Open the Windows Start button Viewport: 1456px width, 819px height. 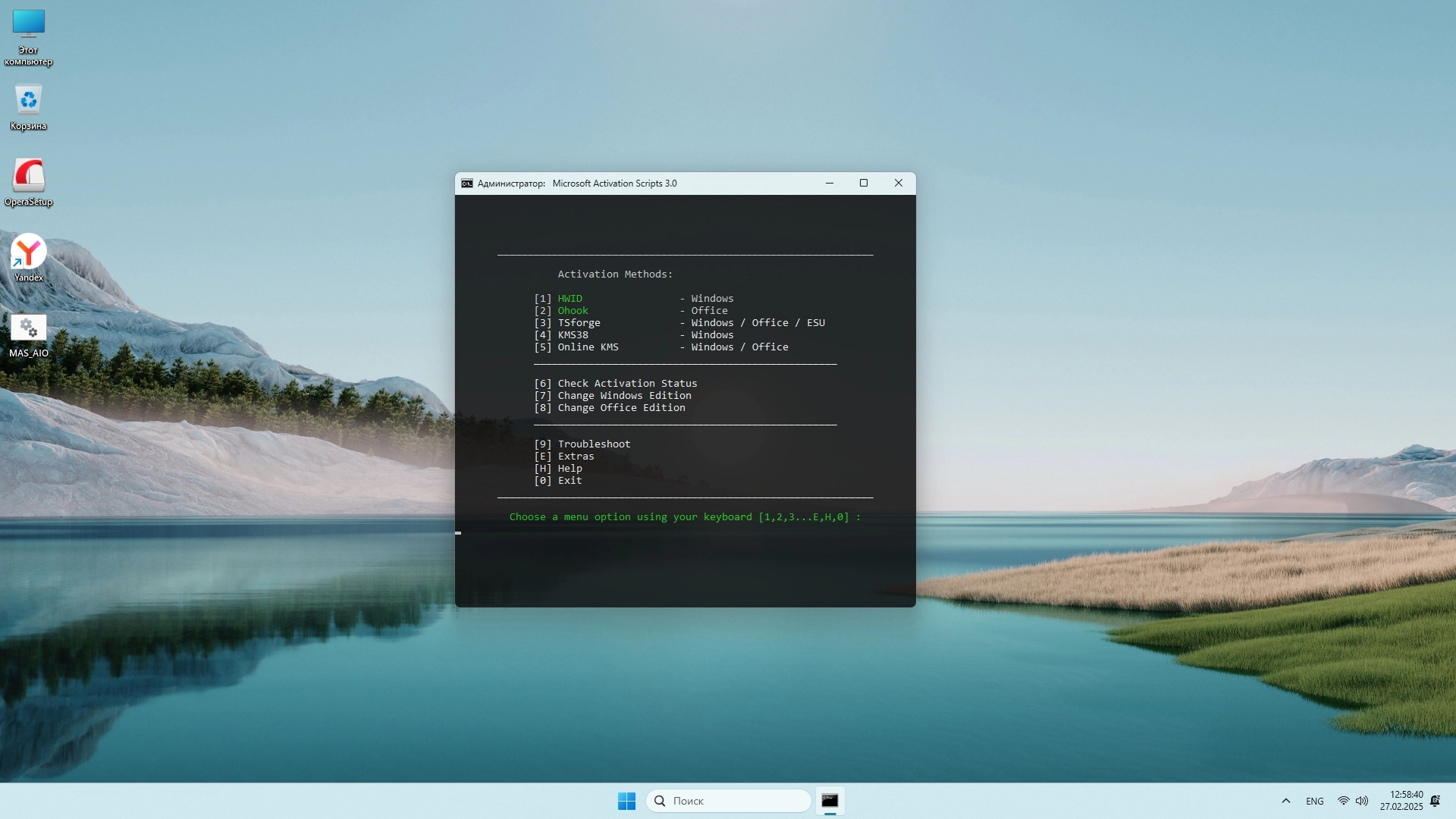click(x=626, y=801)
